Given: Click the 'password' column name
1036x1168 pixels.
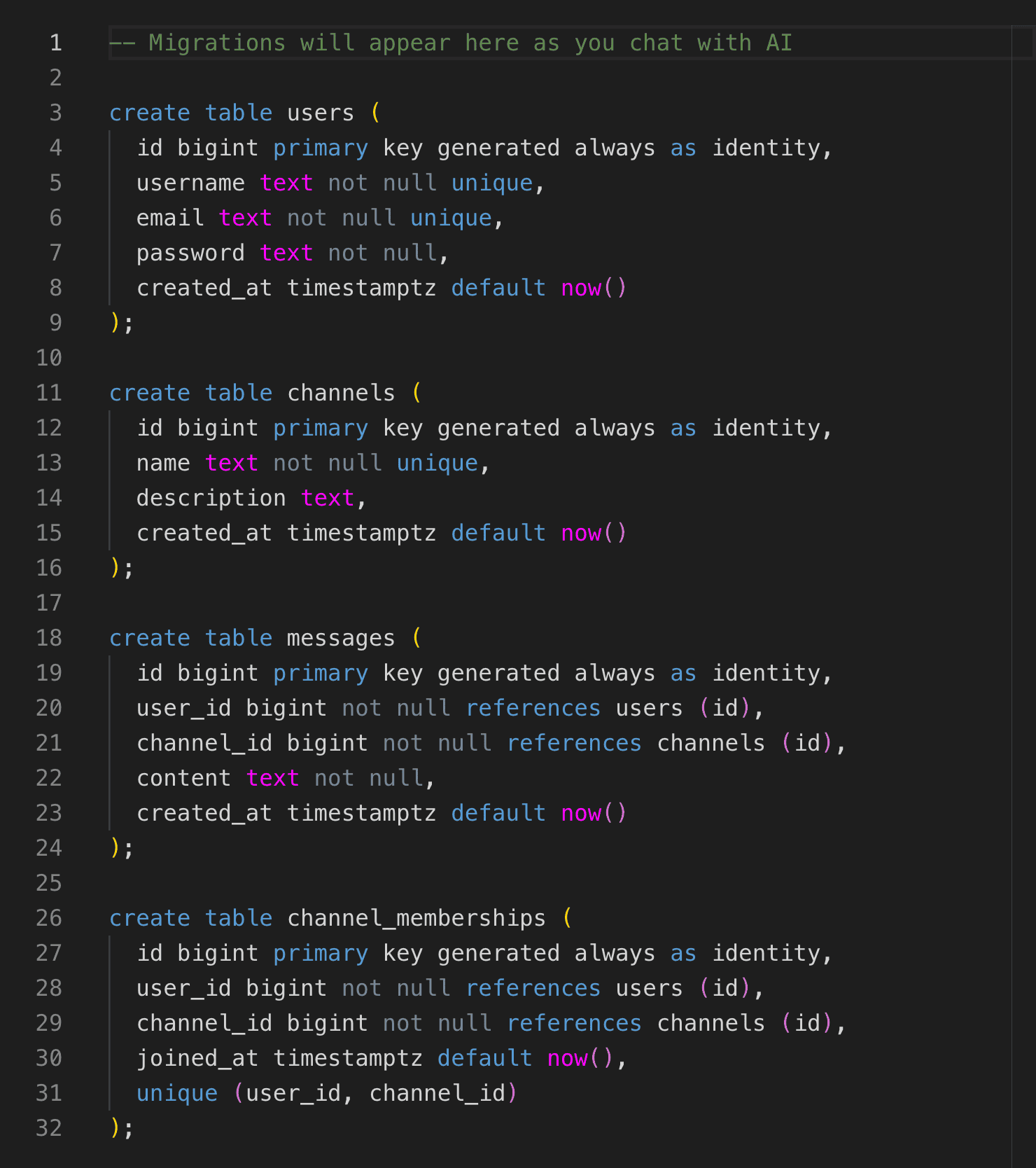Looking at the screenshot, I should (190, 253).
